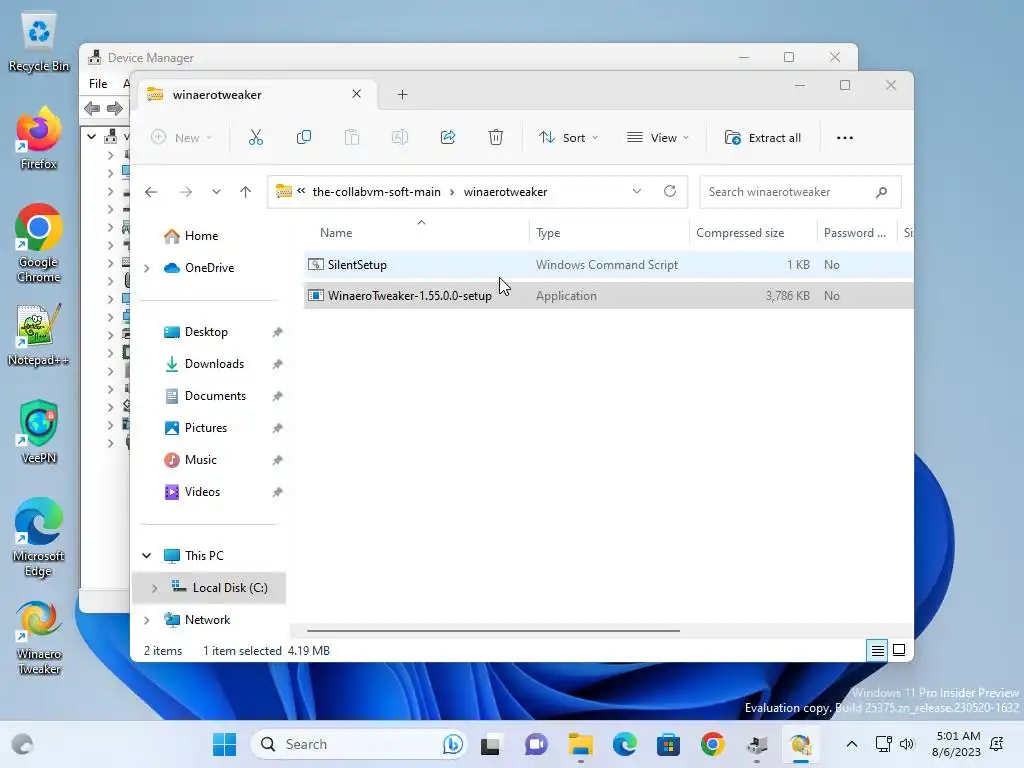Open Chat app from the taskbar
The image size is (1024, 768).
click(536, 744)
